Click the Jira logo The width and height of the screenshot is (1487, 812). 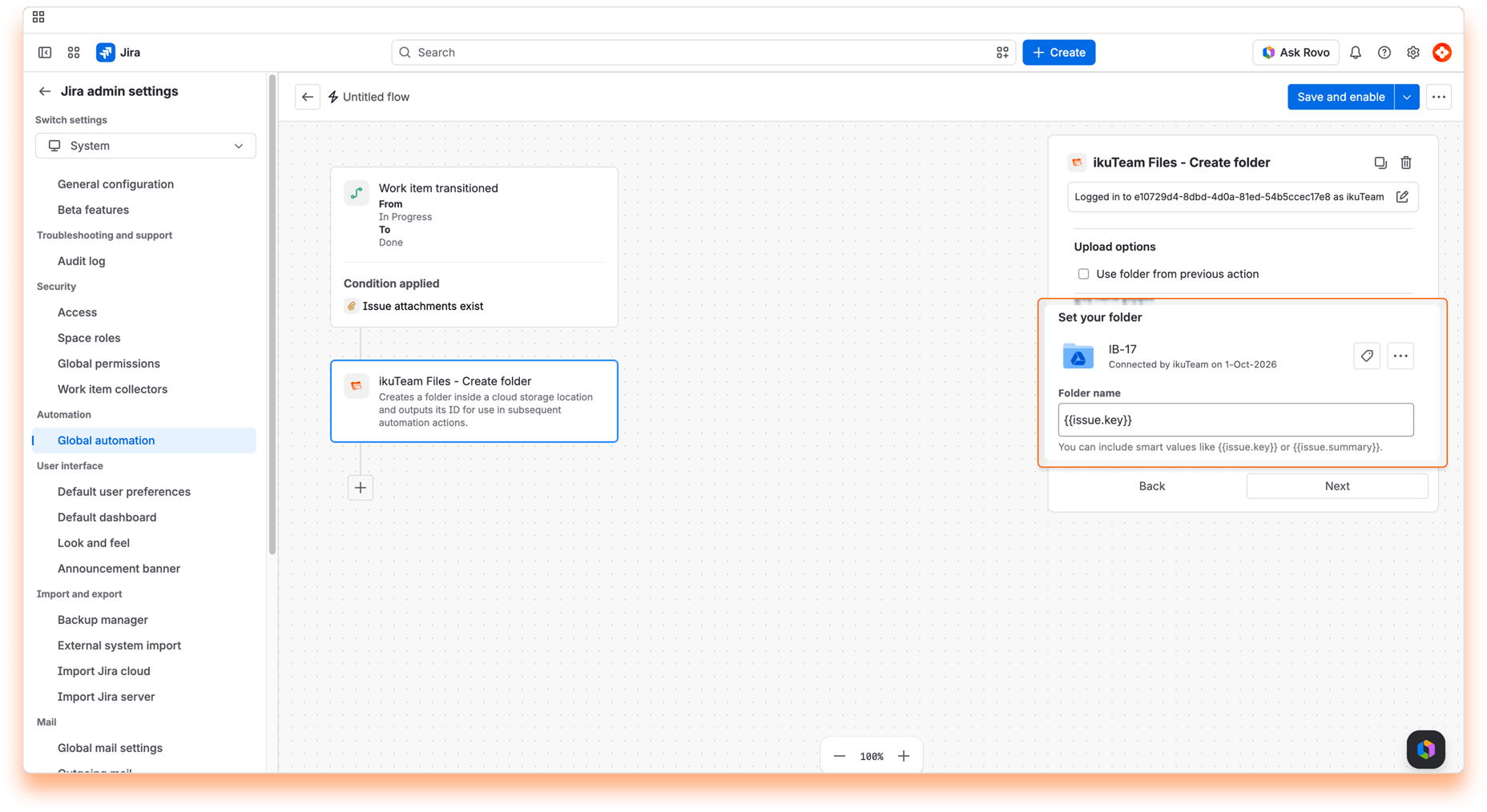(x=119, y=52)
